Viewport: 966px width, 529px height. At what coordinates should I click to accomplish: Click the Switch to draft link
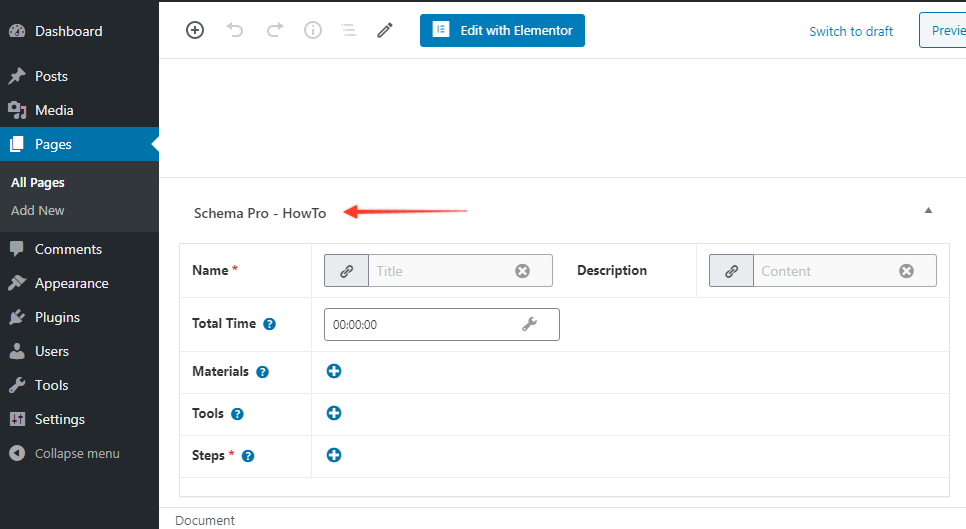851,31
